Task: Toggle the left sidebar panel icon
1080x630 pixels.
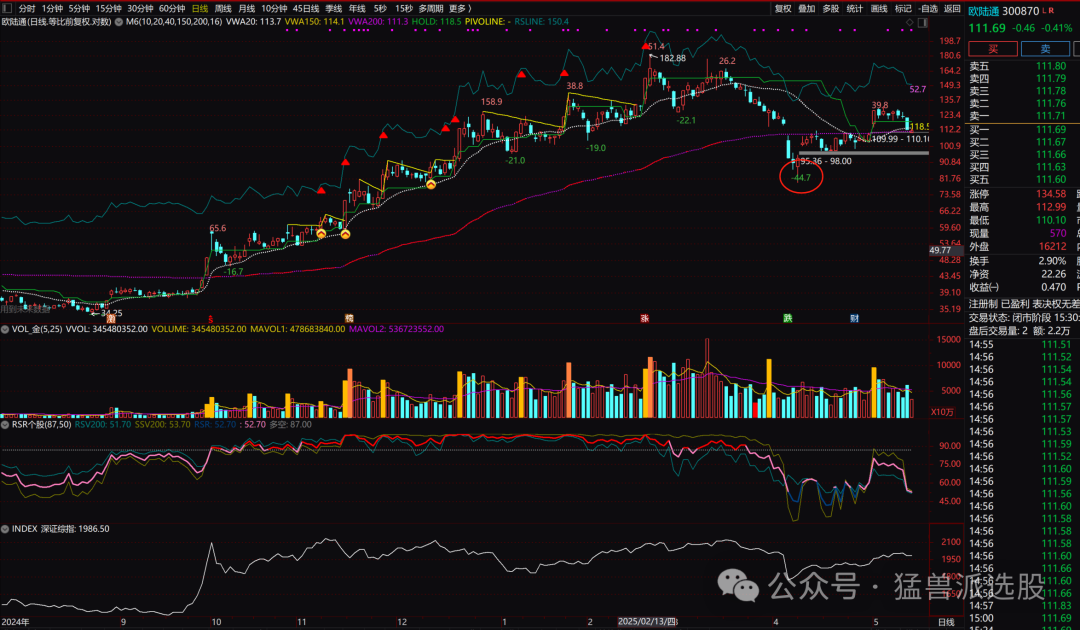Action: 8,9
